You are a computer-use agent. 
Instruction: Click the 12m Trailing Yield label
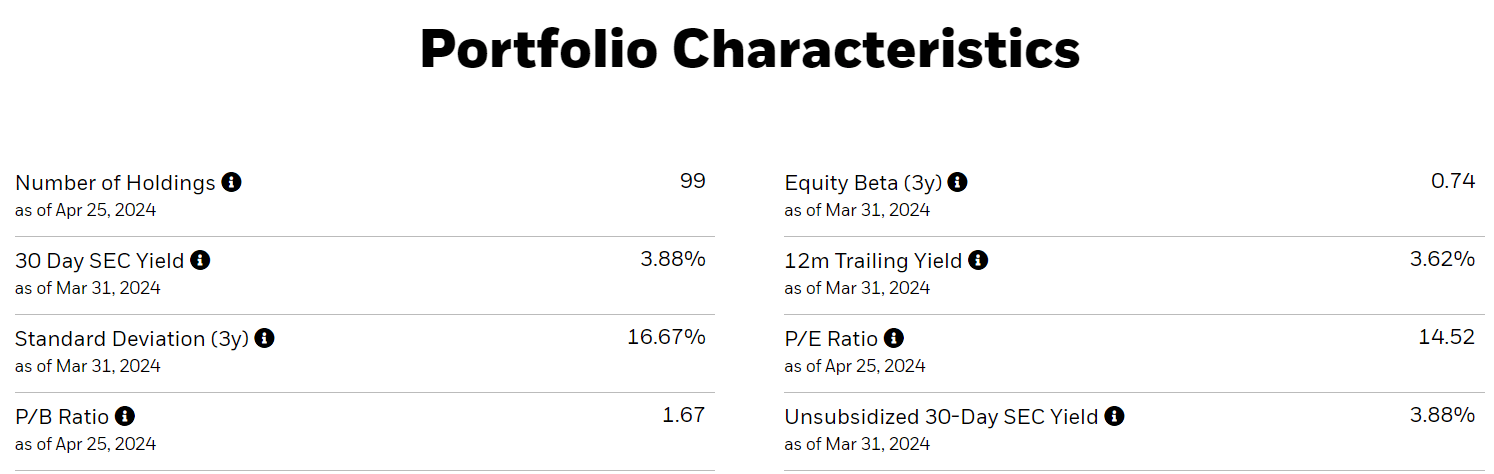[x=873, y=261]
